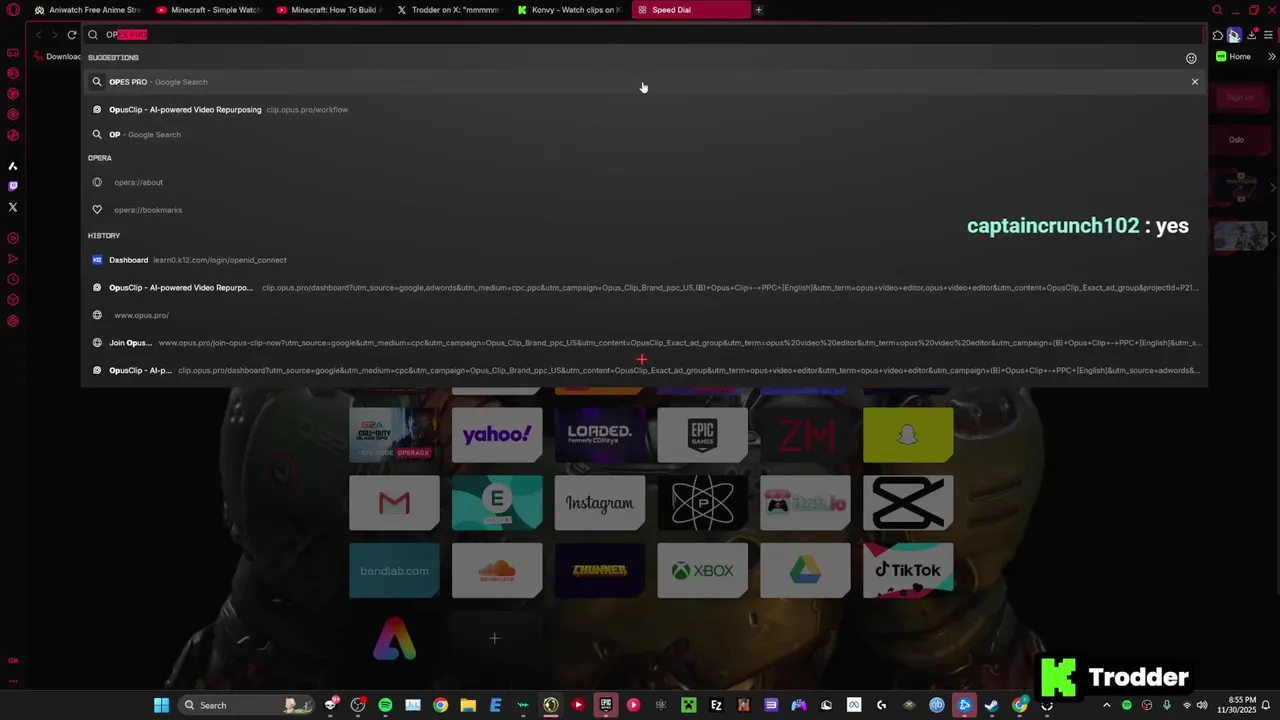Open the Home bookmark in bookmarks bar

tap(1233, 57)
